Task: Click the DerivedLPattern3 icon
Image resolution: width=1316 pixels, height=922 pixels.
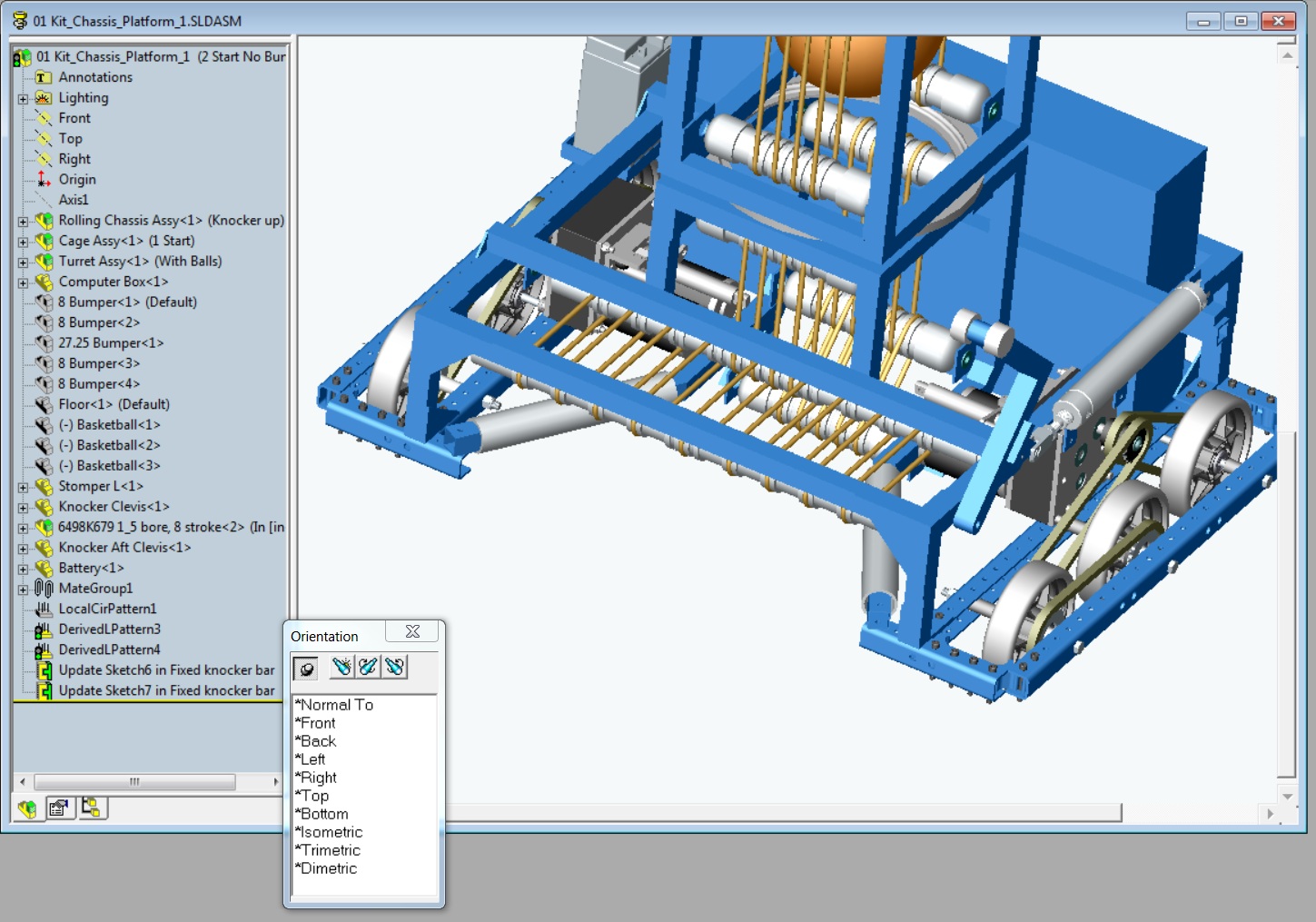Action: pyautogui.click(x=44, y=630)
